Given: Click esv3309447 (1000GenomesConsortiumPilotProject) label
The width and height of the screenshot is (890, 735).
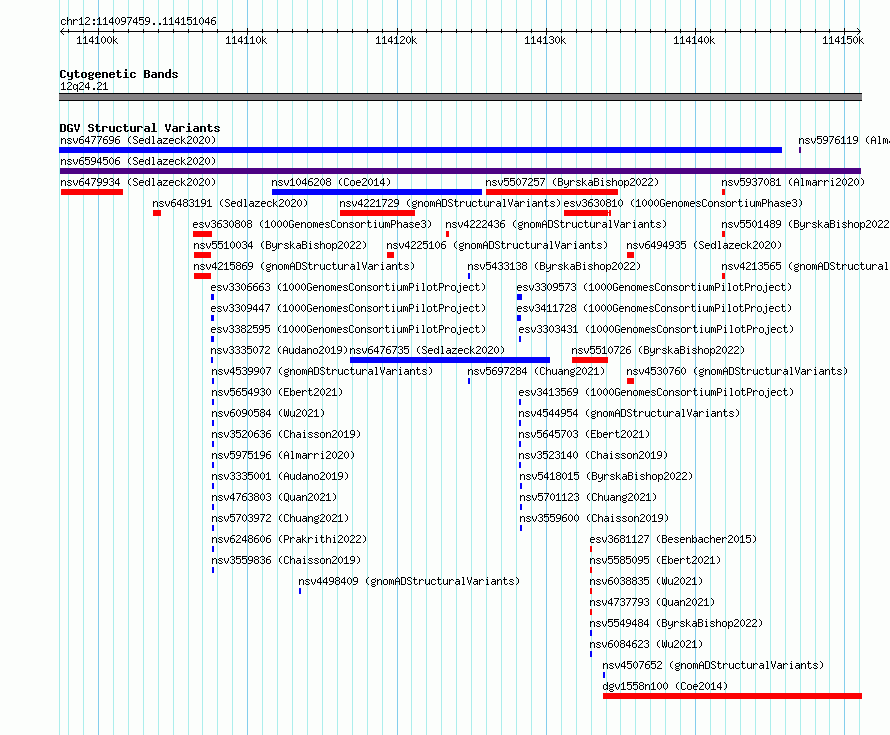Looking at the screenshot, I should tap(349, 308).
